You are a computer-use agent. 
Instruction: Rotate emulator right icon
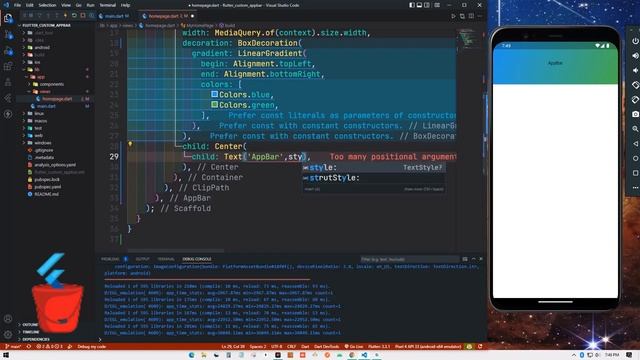tap(635, 100)
